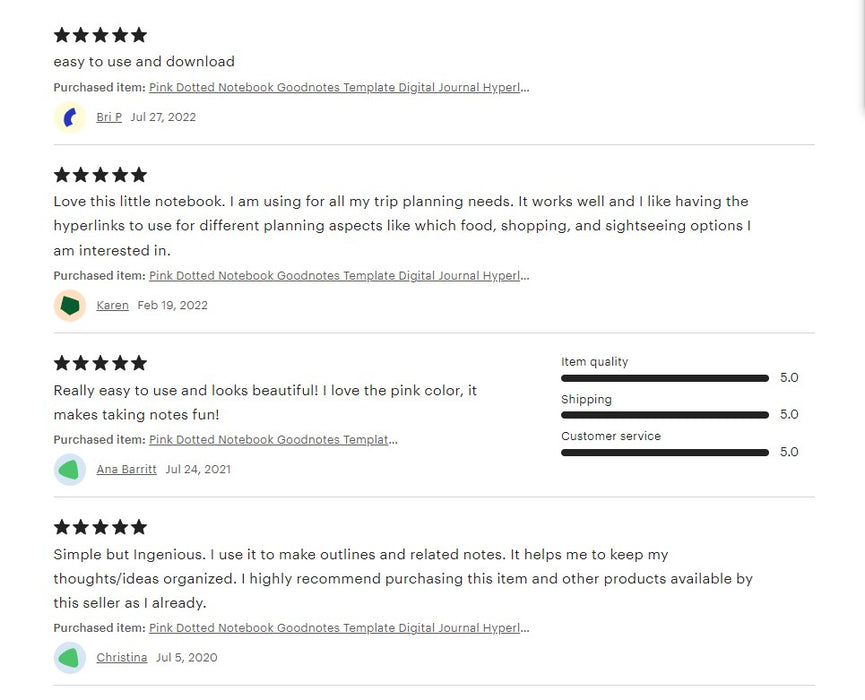
Task: Click Karen's green pentagon avatar
Action: [69, 305]
